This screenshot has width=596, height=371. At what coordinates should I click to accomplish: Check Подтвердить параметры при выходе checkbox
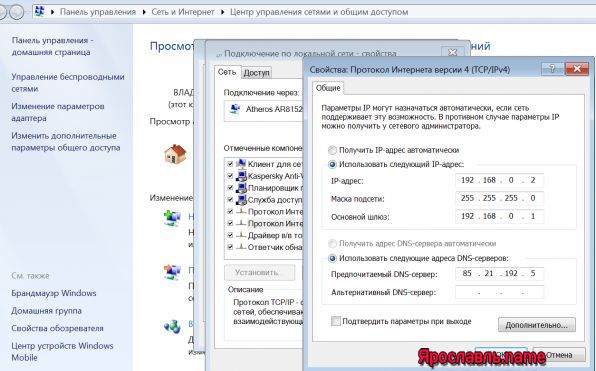pos(336,321)
